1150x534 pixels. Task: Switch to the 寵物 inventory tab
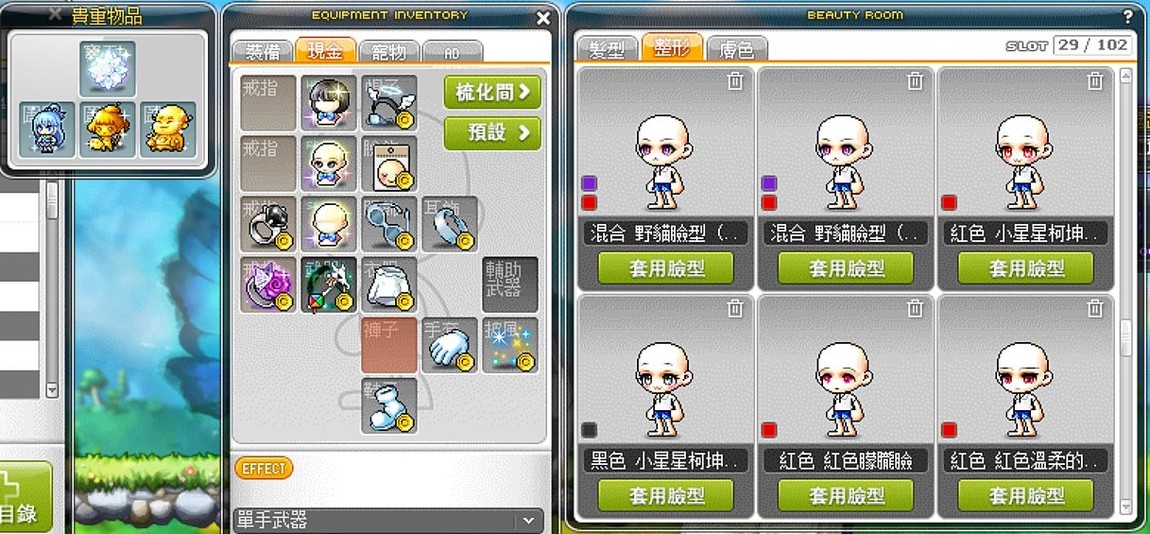point(389,52)
